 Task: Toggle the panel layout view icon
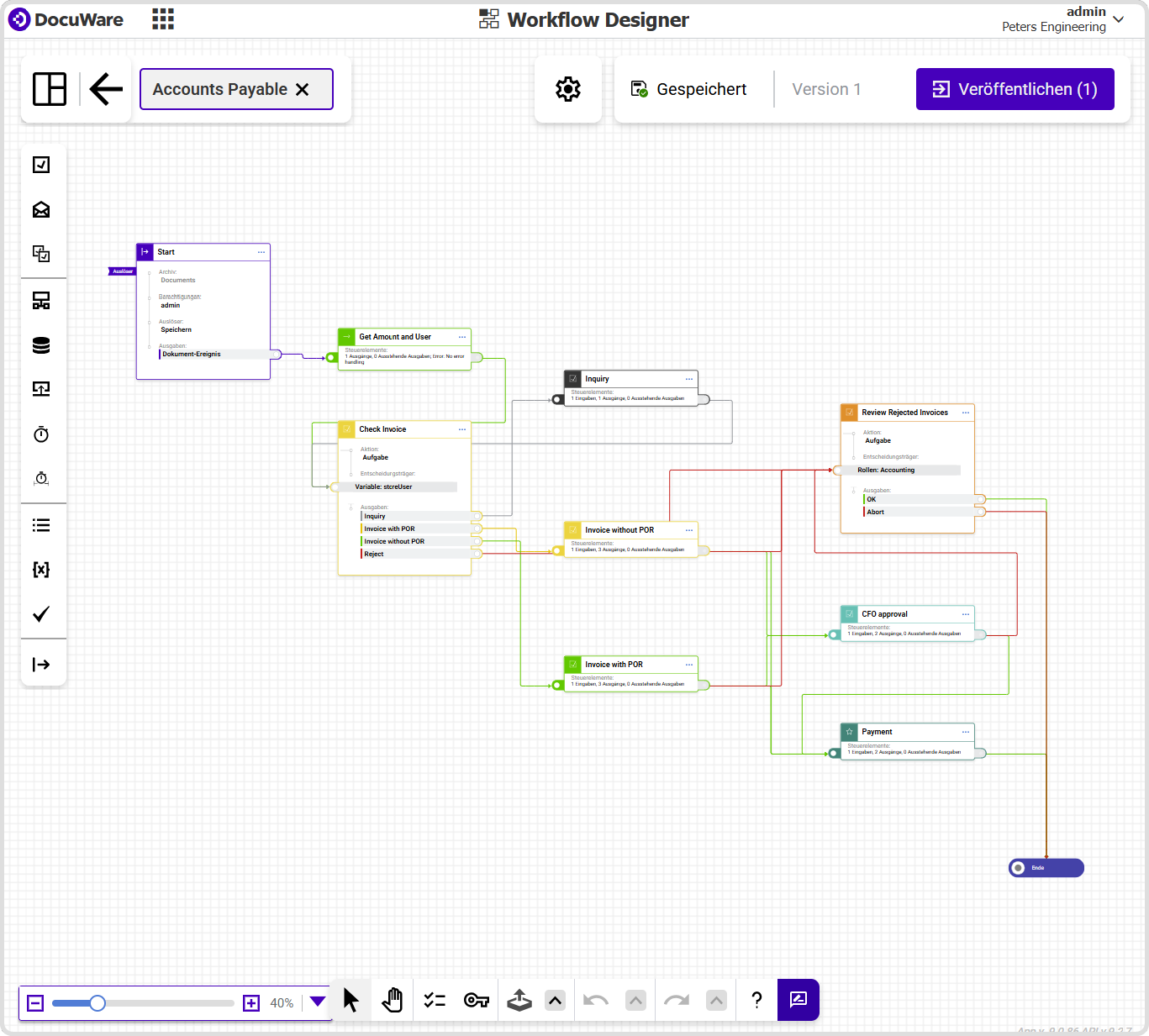pos(50,89)
